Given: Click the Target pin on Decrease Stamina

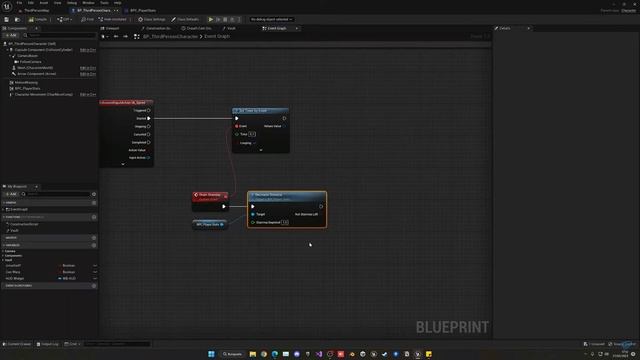Looking at the screenshot, I should [x=253, y=214].
